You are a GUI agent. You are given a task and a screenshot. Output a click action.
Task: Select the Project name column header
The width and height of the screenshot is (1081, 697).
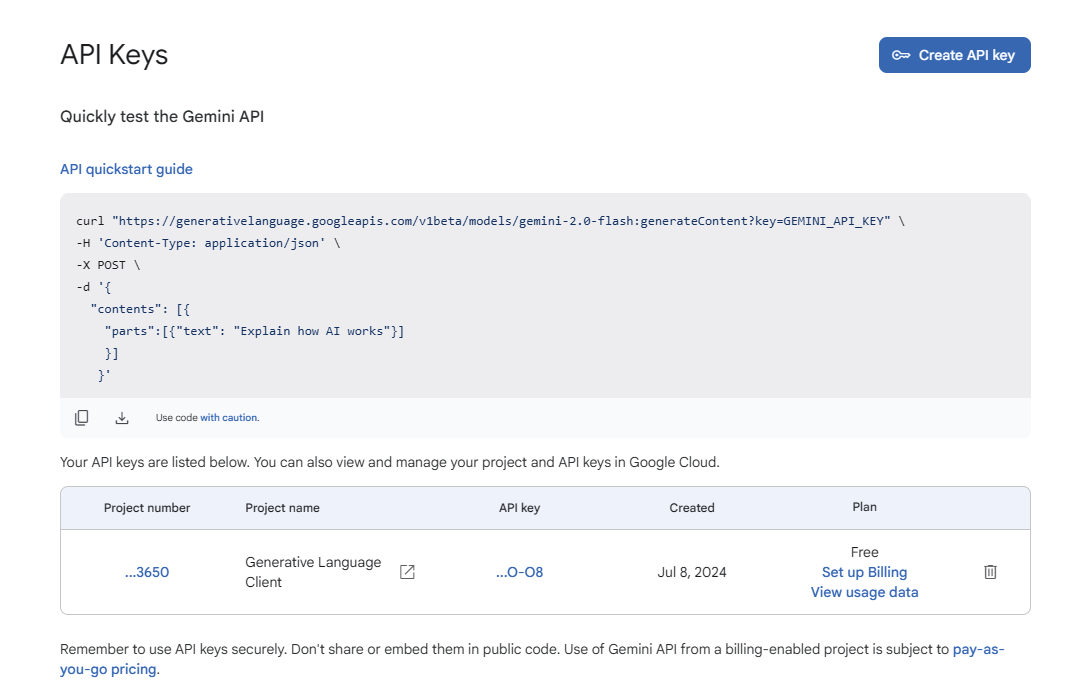(283, 508)
